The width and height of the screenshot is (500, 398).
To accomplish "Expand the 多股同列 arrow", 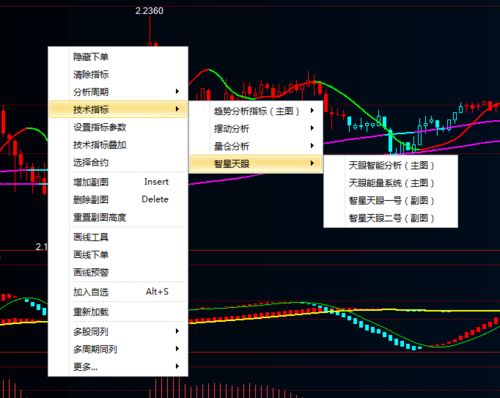I will (x=177, y=331).
